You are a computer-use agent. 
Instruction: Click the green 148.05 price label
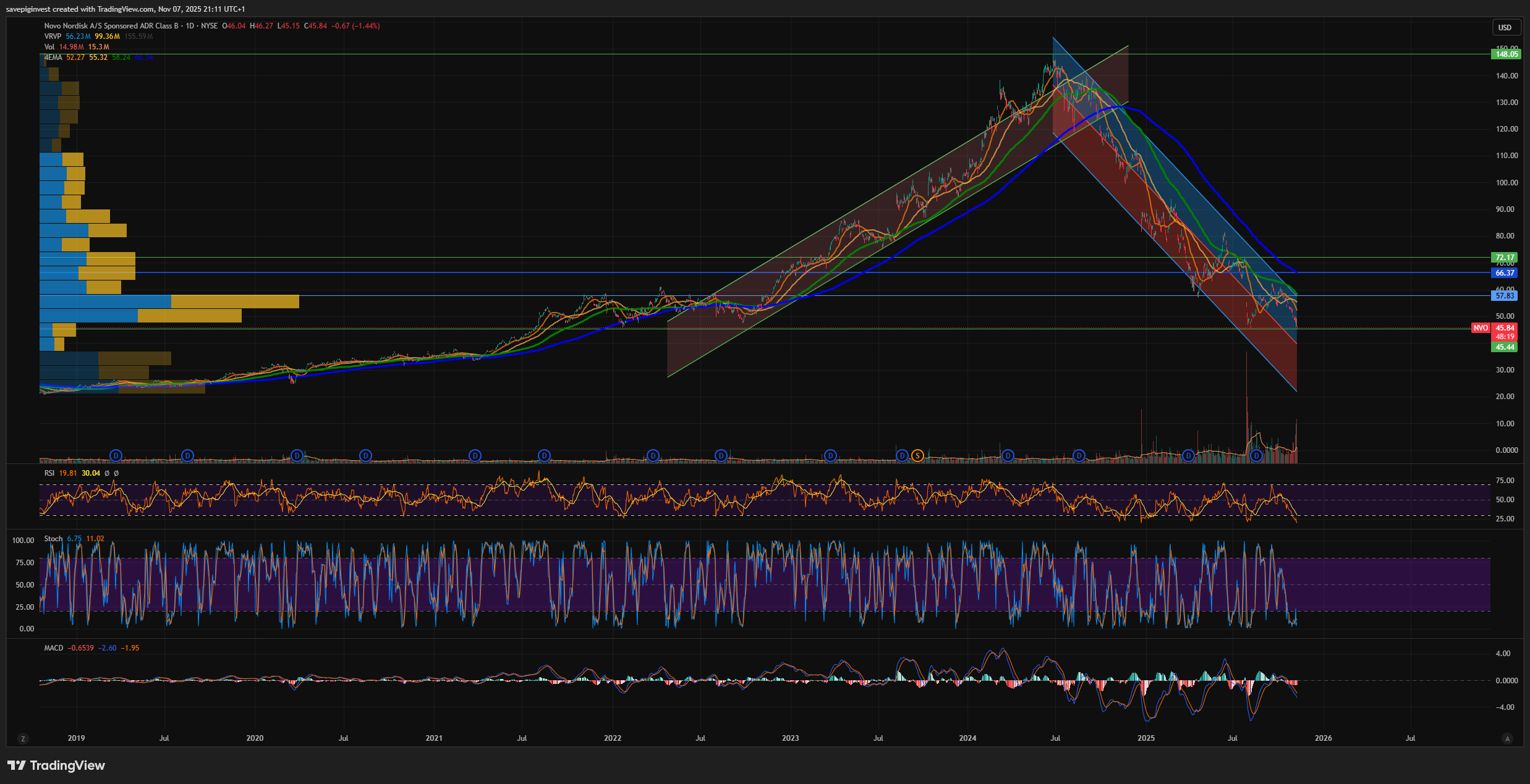(x=1506, y=54)
